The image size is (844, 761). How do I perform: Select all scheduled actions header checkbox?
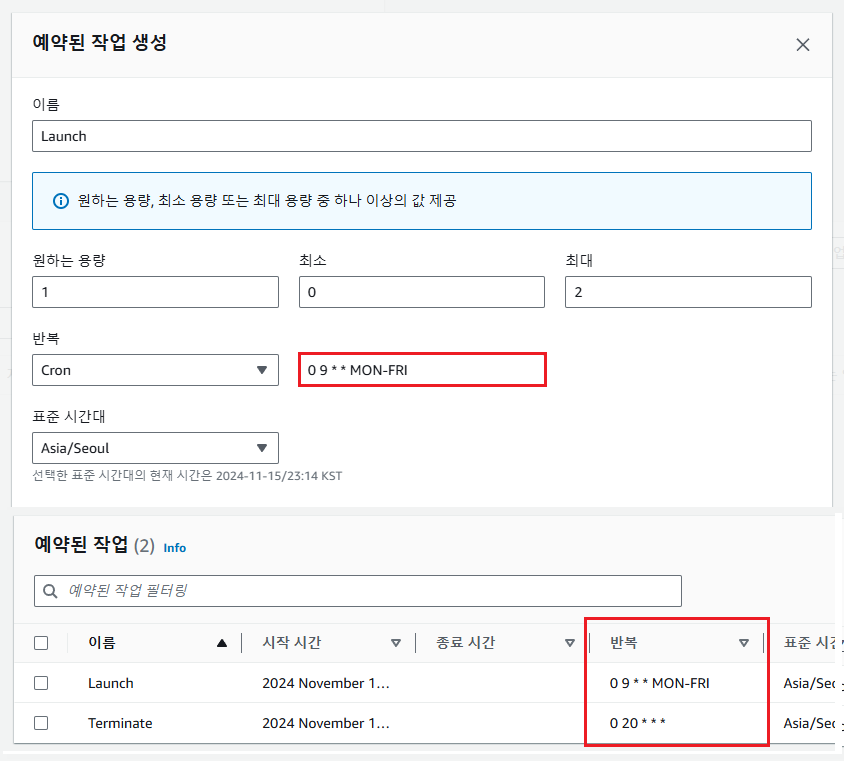[x=41, y=643]
